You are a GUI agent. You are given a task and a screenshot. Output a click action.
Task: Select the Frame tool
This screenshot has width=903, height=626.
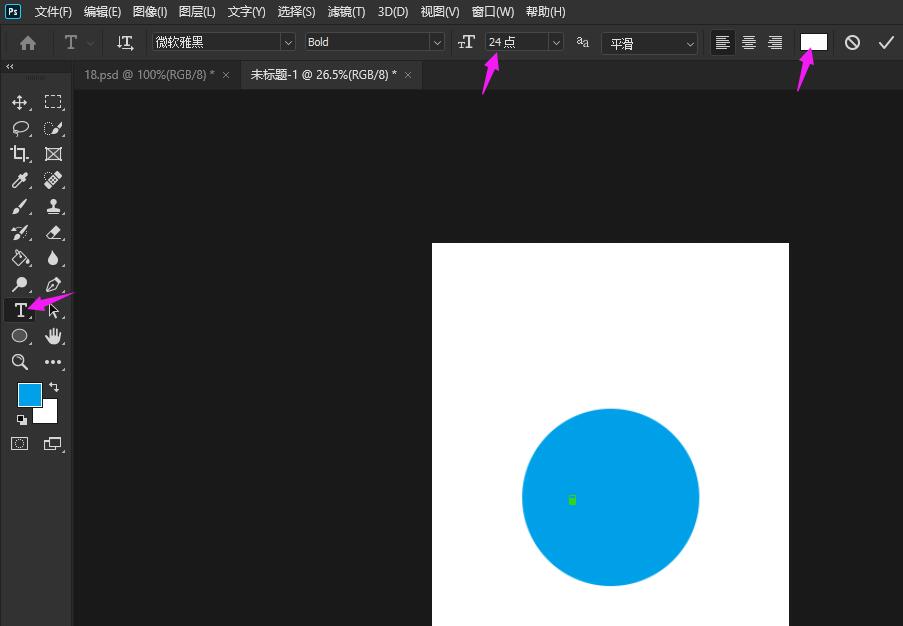tap(53, 154)
